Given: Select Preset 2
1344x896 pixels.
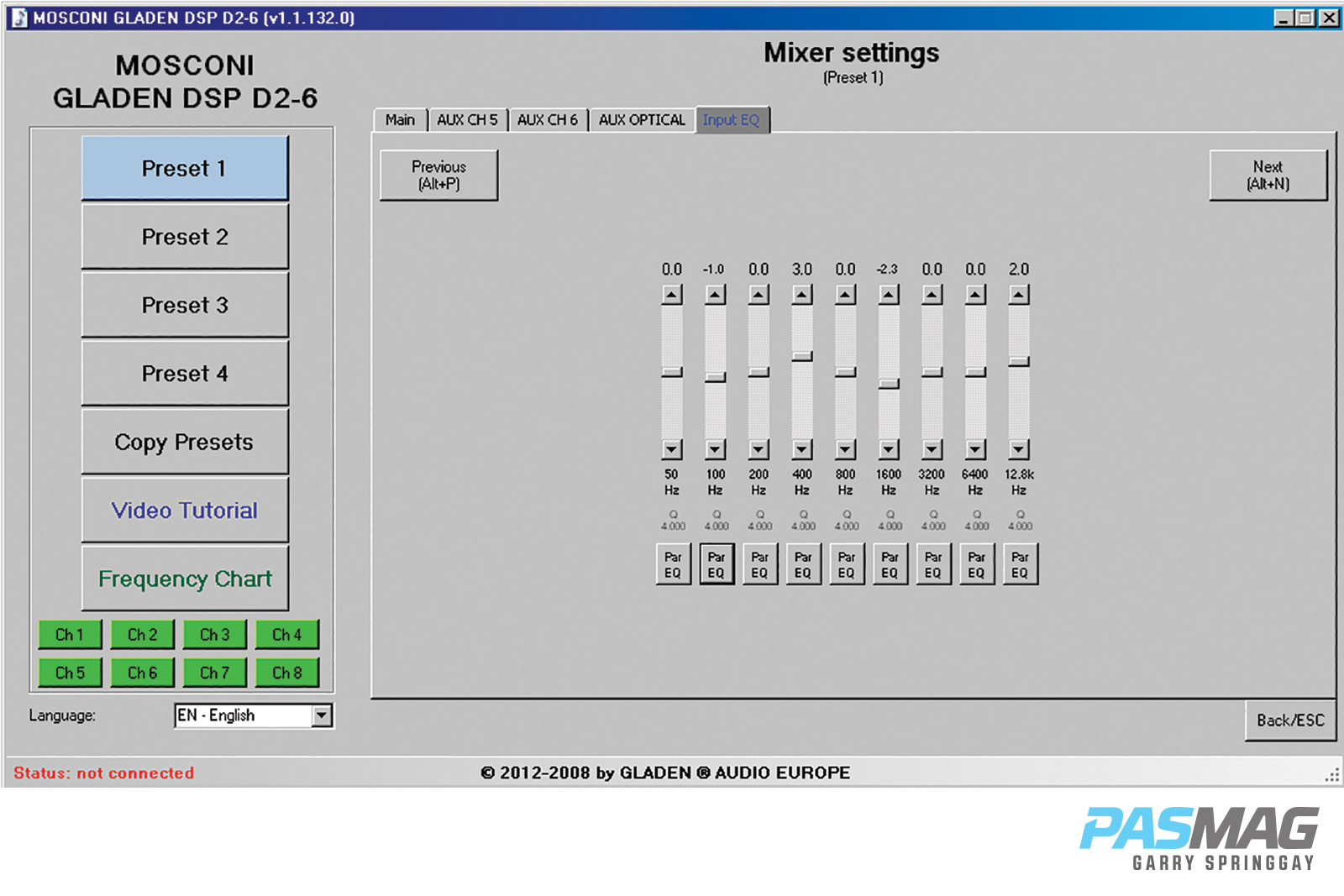Looking at the screenshot, I should (185, 237).
